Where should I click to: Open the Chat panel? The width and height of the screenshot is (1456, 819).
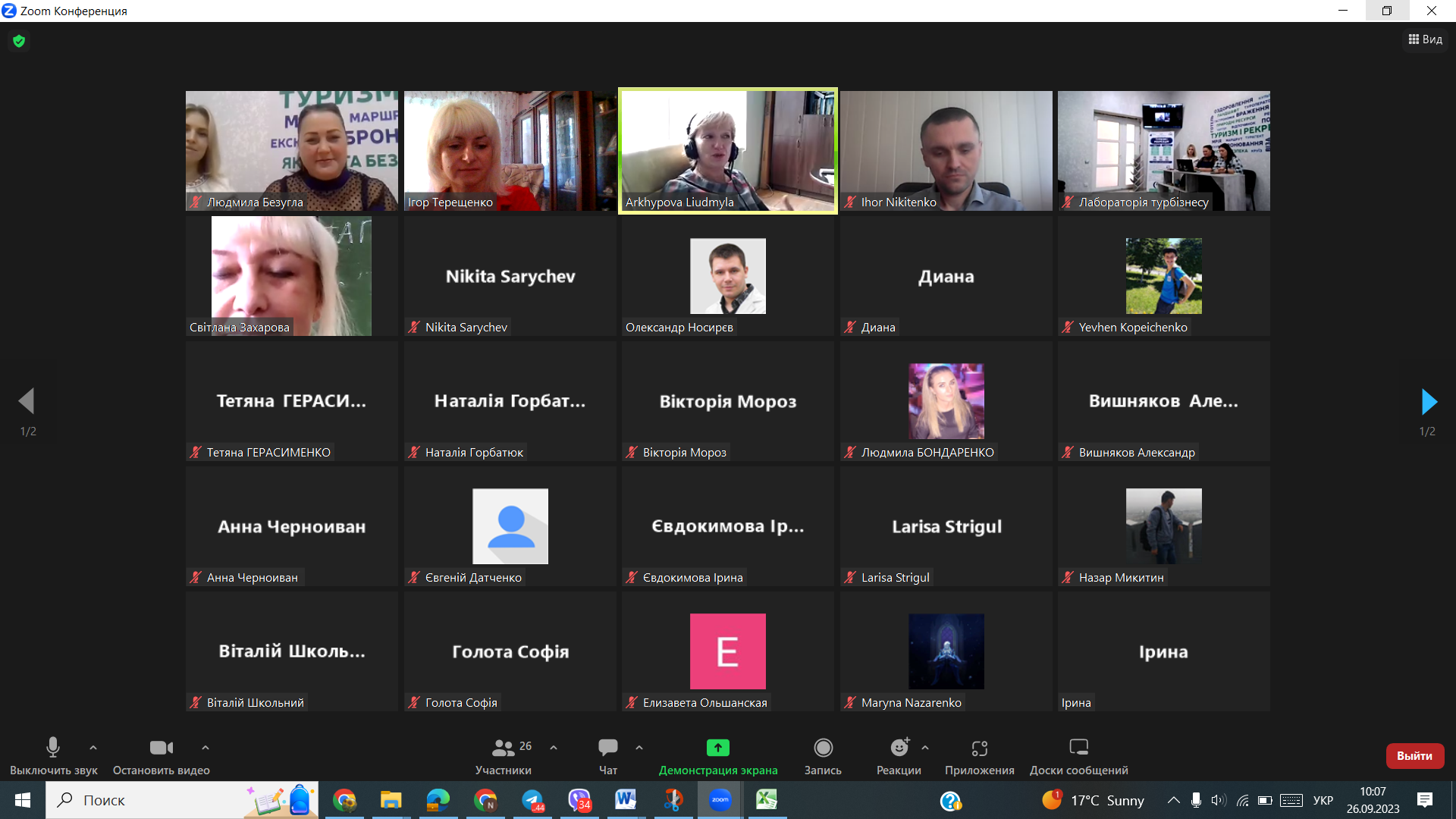[607, 748]
